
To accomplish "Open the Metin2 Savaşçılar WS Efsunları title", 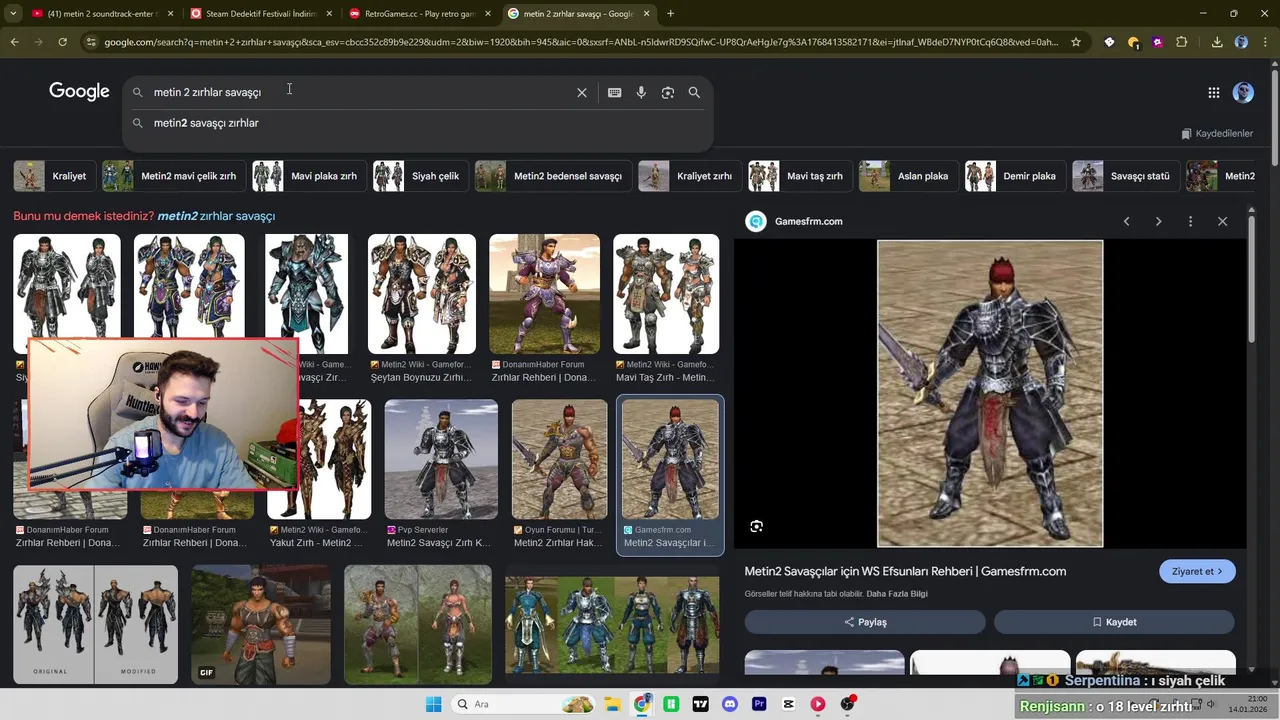I will [x=905, y=571].
